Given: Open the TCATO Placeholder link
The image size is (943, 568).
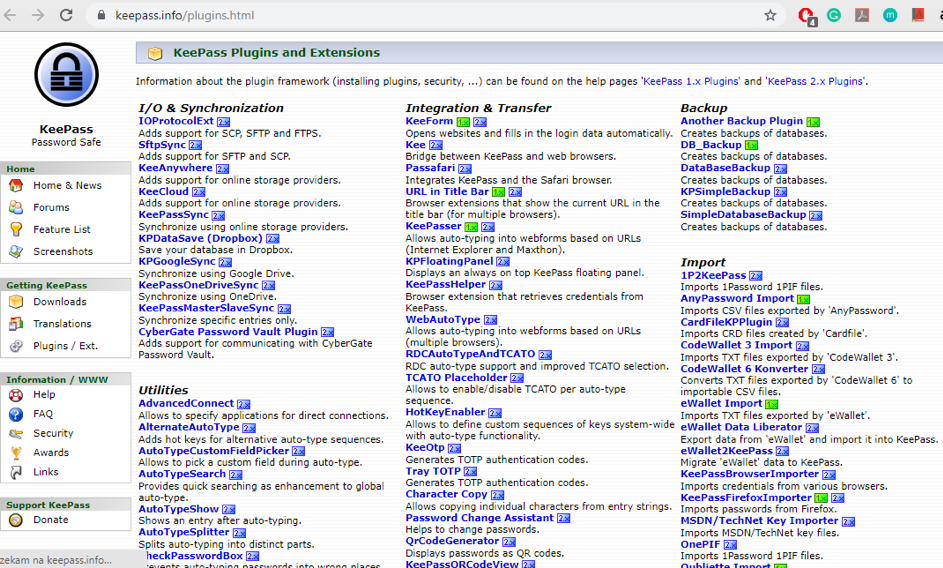Looking at the screenshot, I should point(456,377).
